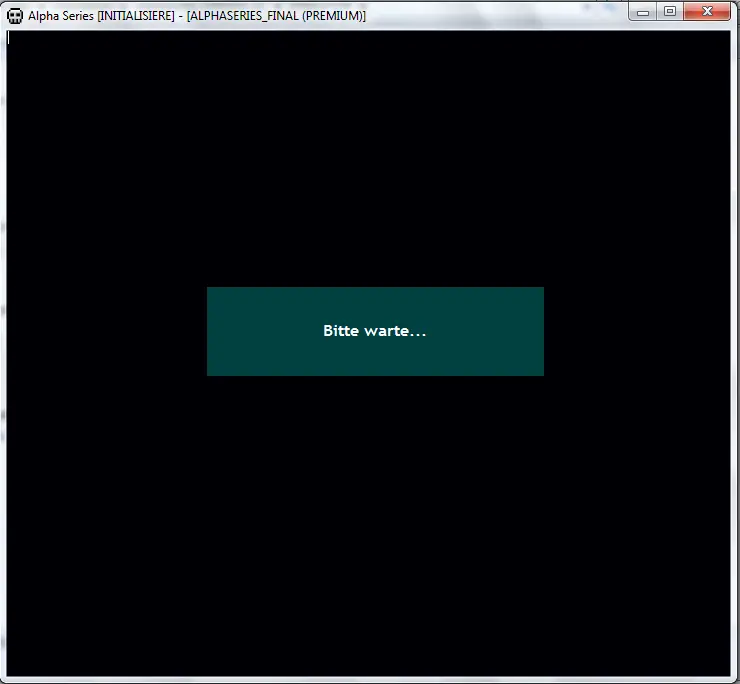Screen dimensions: 740x684
Task: Maximize the Alpha Series window
Action: [670, 12]
